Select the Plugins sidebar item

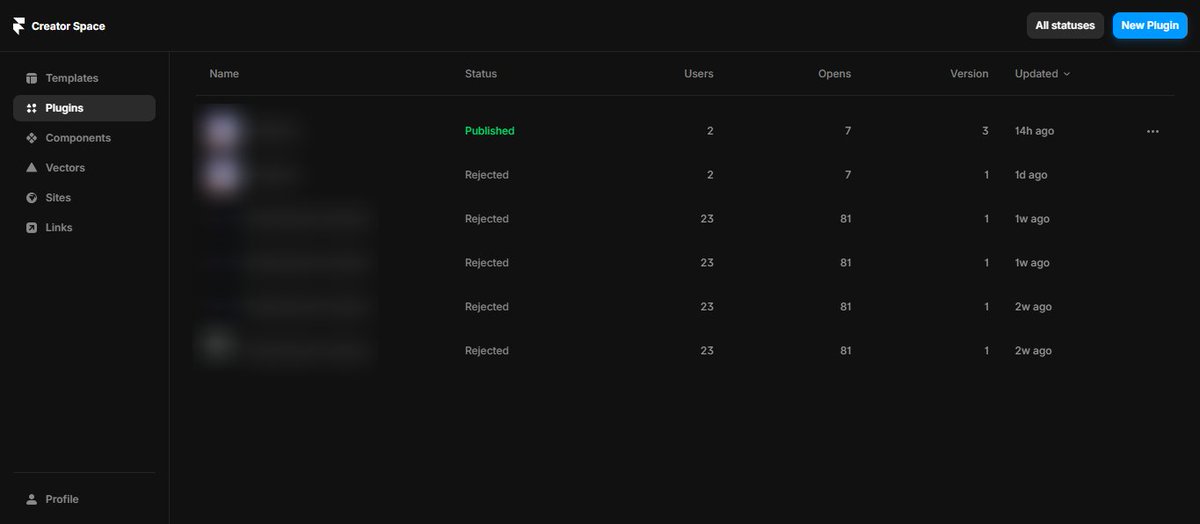pyautogui.click(x=84, y=108)
